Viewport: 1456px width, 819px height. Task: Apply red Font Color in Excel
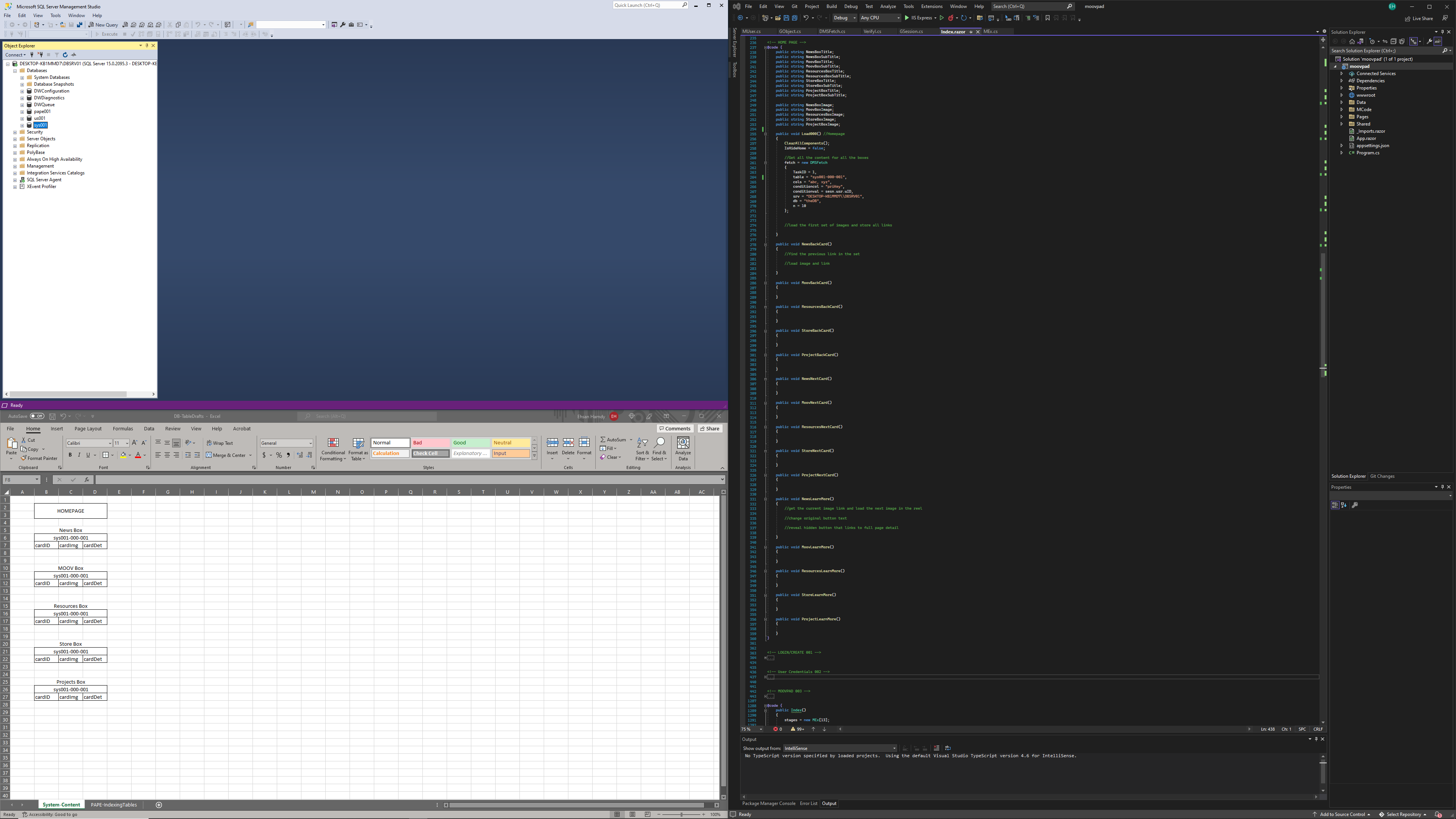tap(138, 455)
